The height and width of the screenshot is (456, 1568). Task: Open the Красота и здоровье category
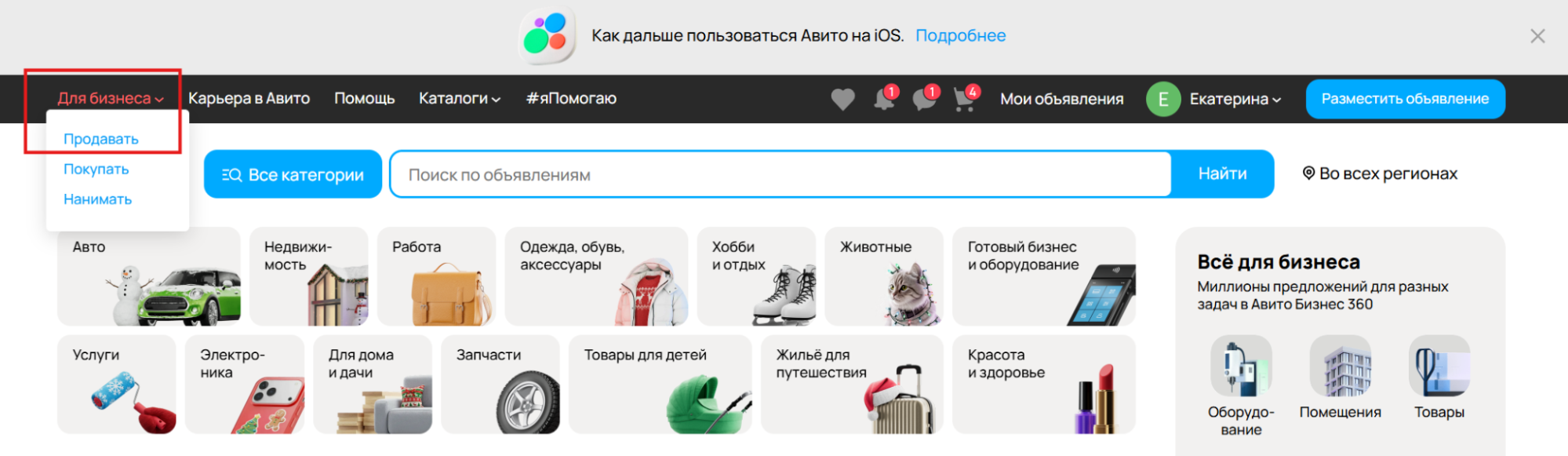[x=1044, y=385]
